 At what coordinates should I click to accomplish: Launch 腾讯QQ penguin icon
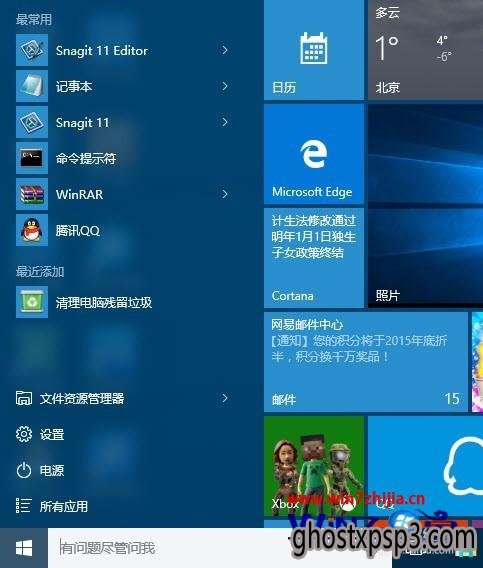point(32,230)
